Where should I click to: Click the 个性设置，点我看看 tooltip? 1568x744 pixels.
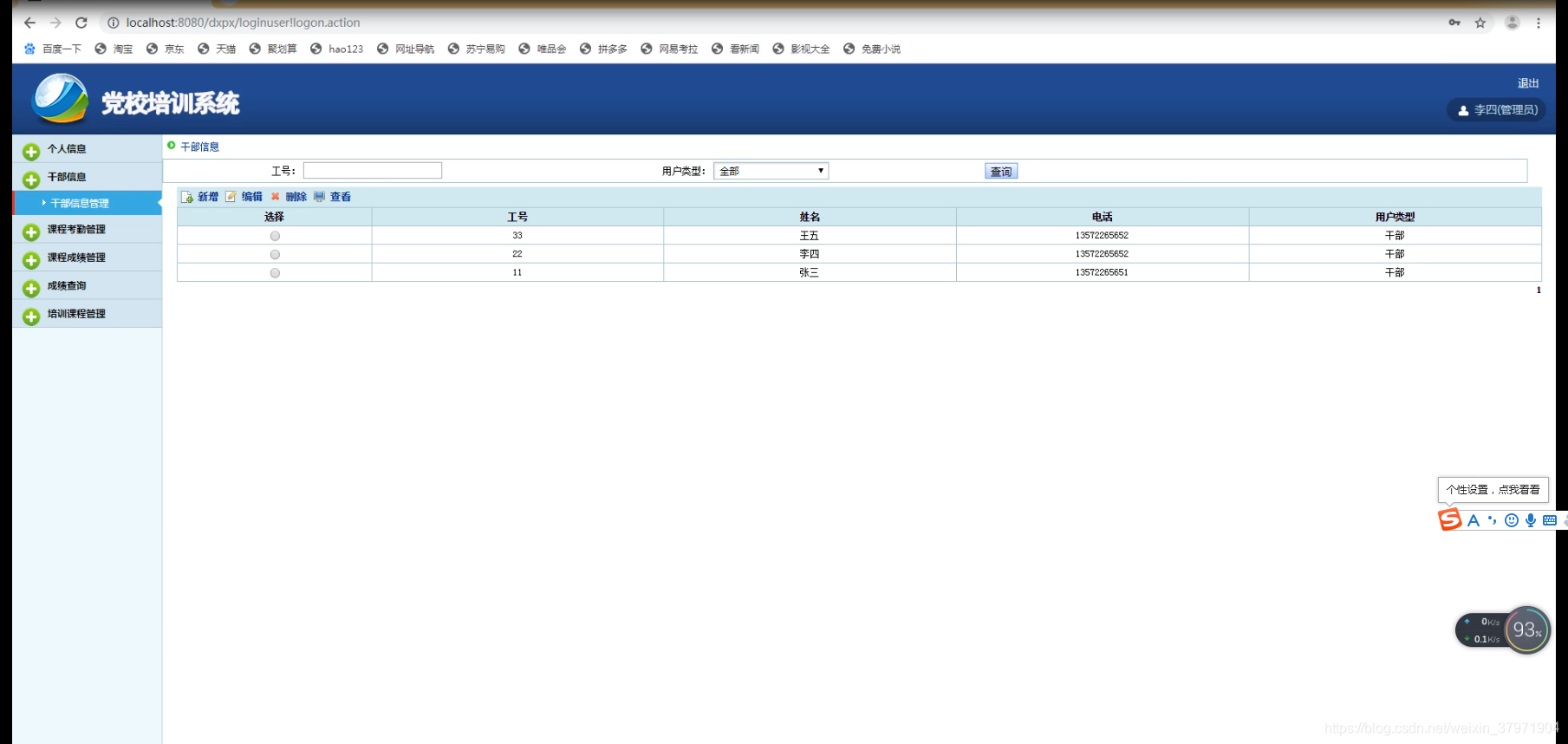tap(1493, 489)
